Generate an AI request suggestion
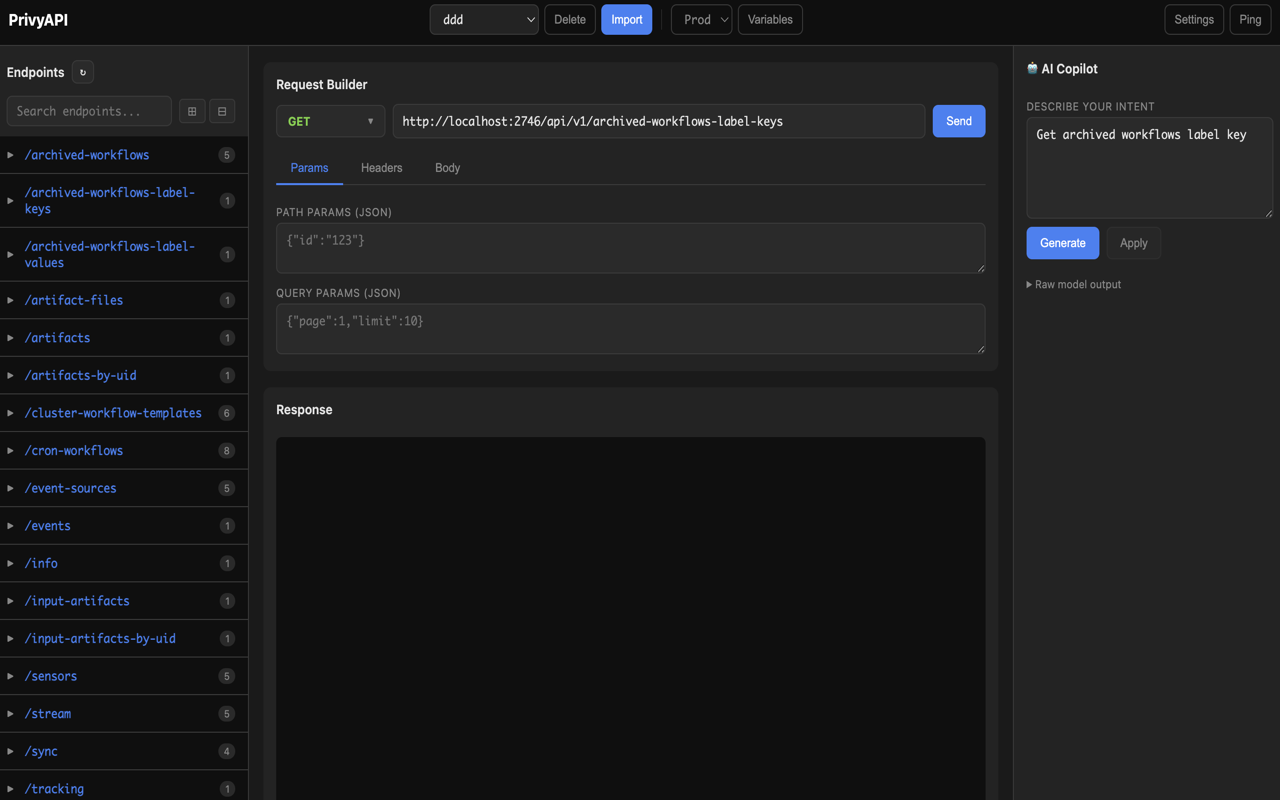The width and height of the screenshot is (1280, 800). 1062,242
